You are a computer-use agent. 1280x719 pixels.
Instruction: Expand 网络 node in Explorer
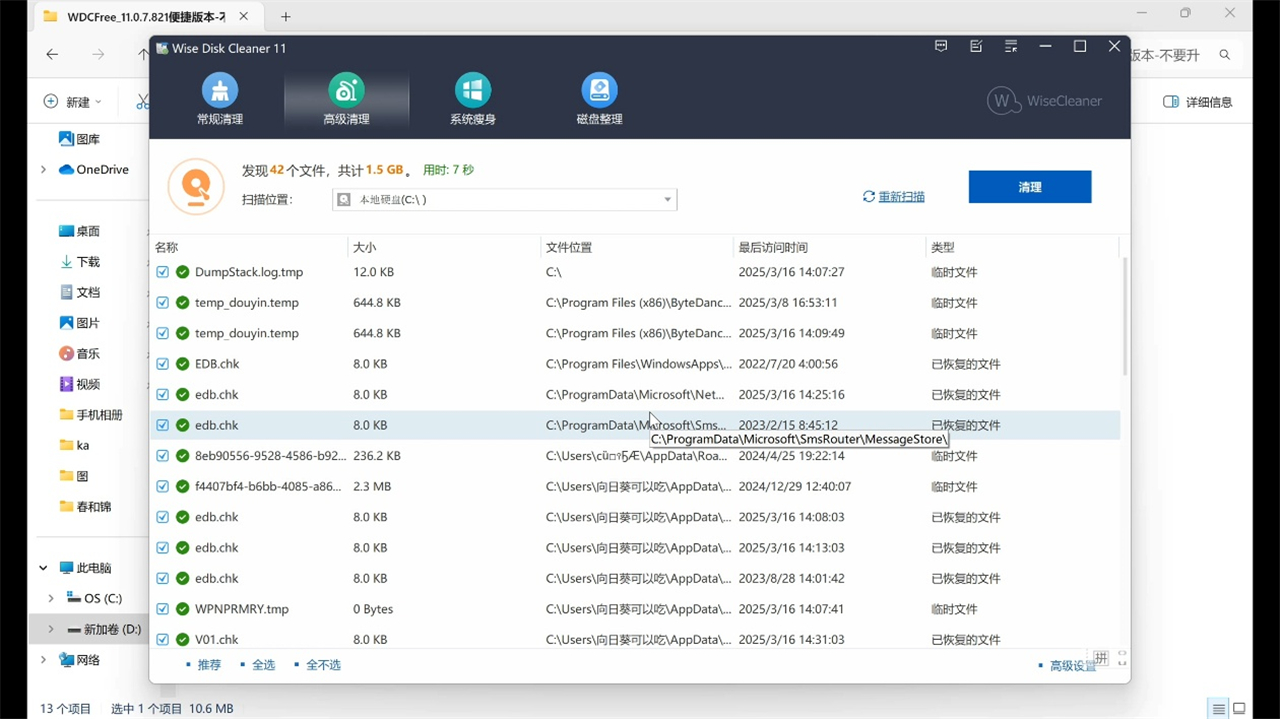[43, 660]
